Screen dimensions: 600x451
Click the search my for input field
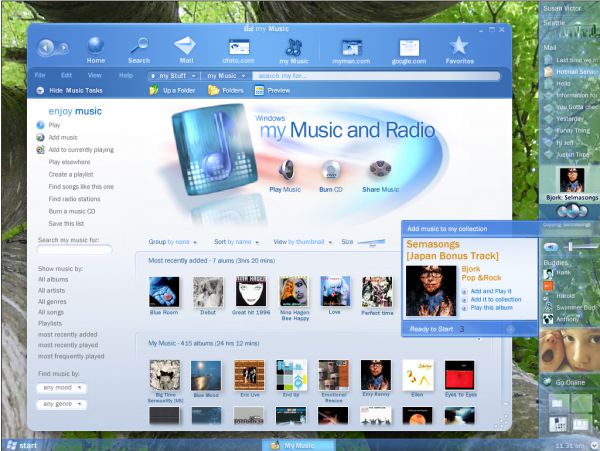point(376,76)
